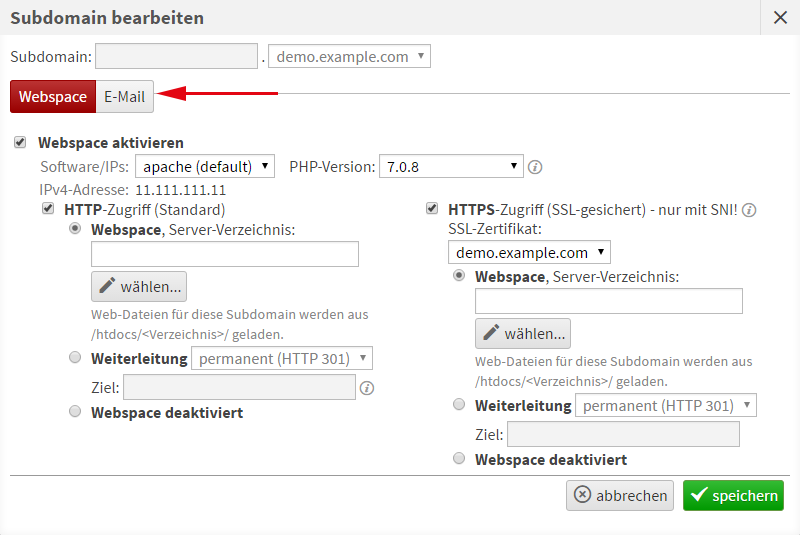Switch to the E-Mail tab
The image size is (800, 535).
[x=124, y=97]
